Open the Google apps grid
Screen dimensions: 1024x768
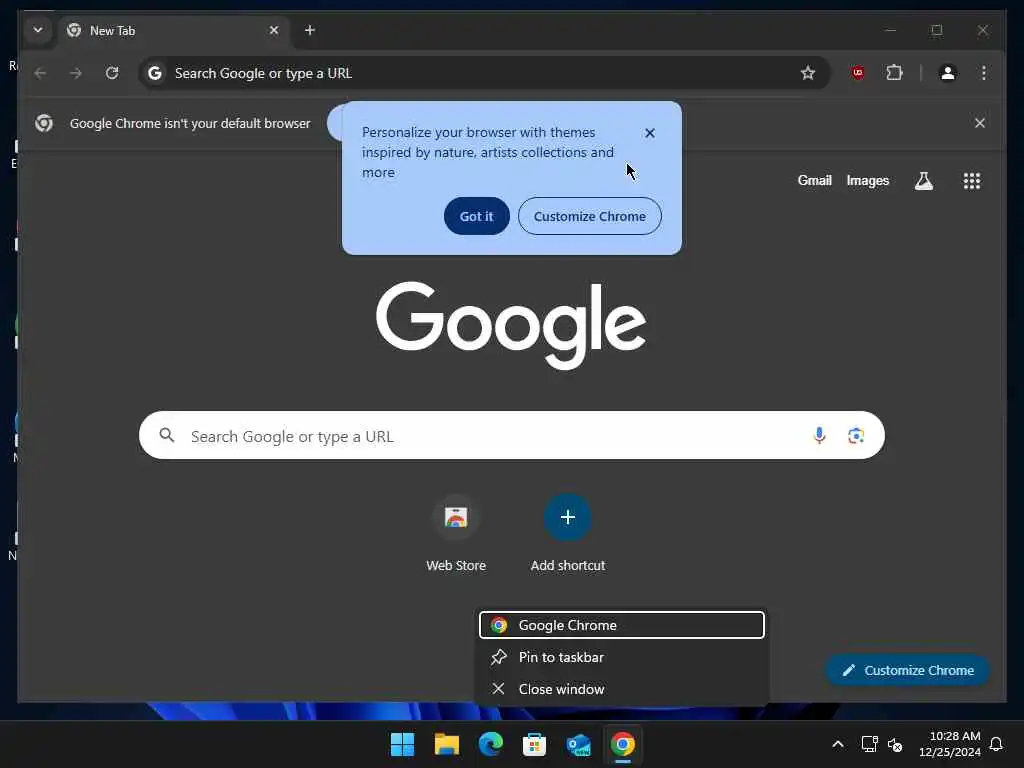(972, 181)
